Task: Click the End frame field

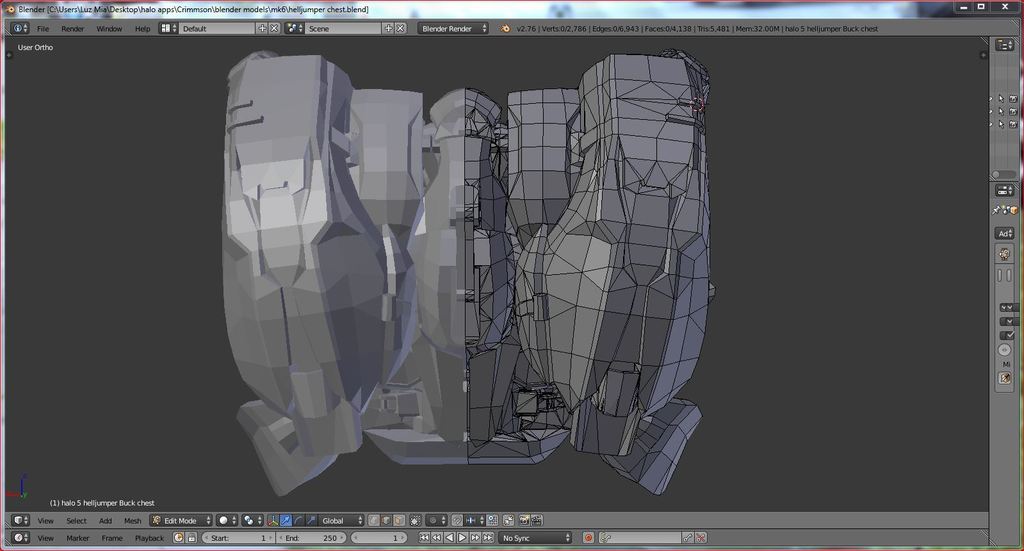Action: tap(310, 538)
